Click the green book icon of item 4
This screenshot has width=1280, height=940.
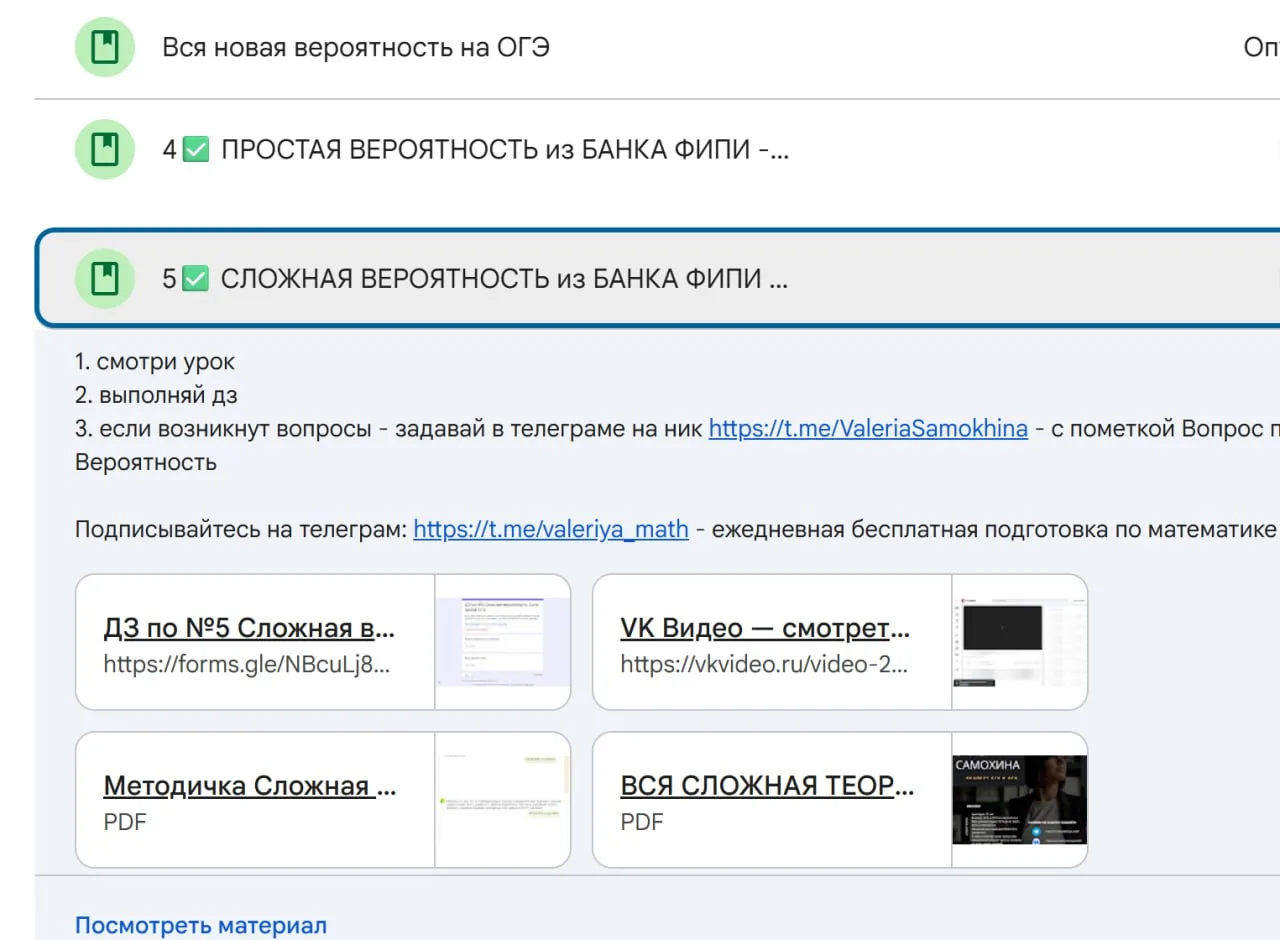pos(105,150)
